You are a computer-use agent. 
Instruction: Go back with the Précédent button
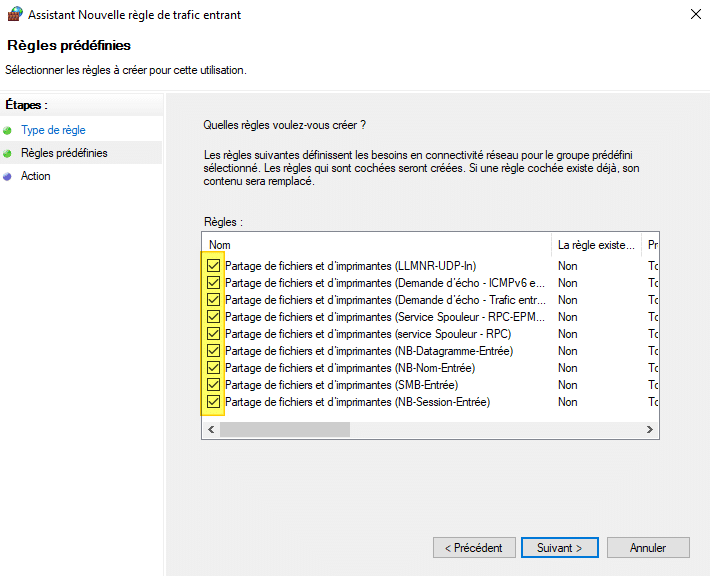pyautogui.click(x=475, y=548)
